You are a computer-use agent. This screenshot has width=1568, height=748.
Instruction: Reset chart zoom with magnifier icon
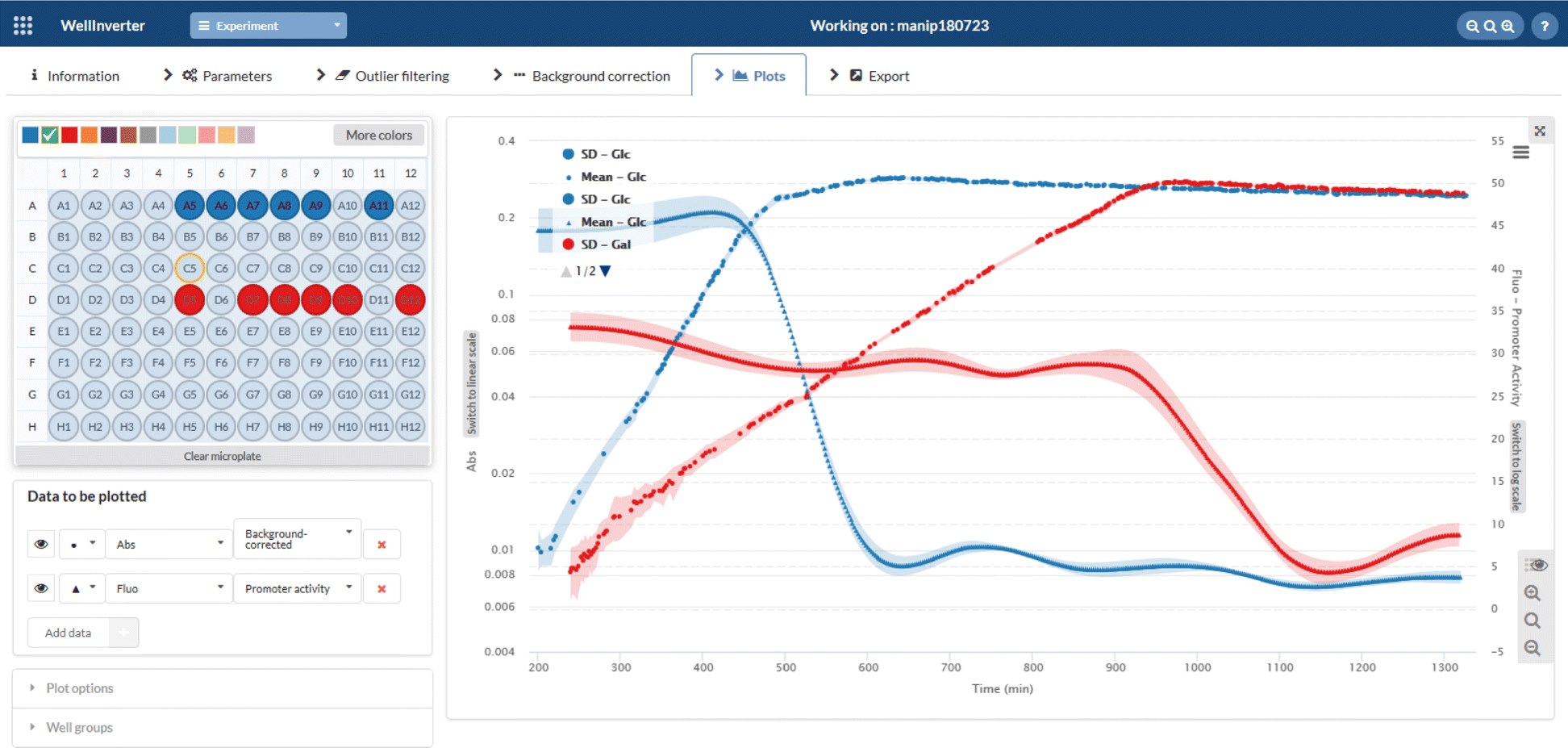pyautogui.click(x=1533, y=621)
